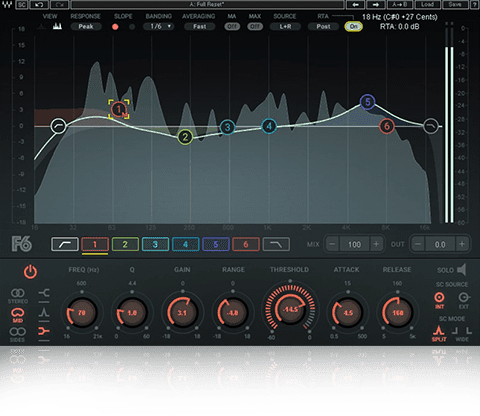Open the Source L+R selector

285,27
